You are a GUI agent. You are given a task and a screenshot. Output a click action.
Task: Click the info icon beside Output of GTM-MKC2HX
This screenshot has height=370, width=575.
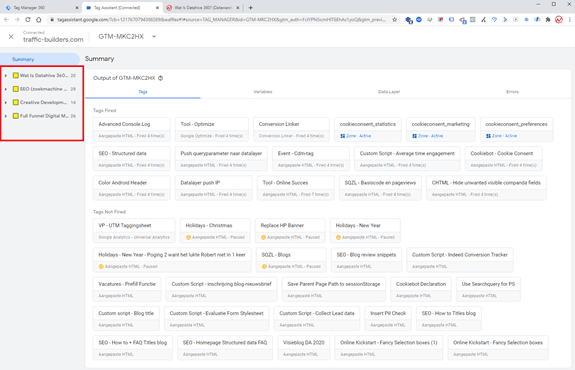pyautogui.click(x=161, y=78)
